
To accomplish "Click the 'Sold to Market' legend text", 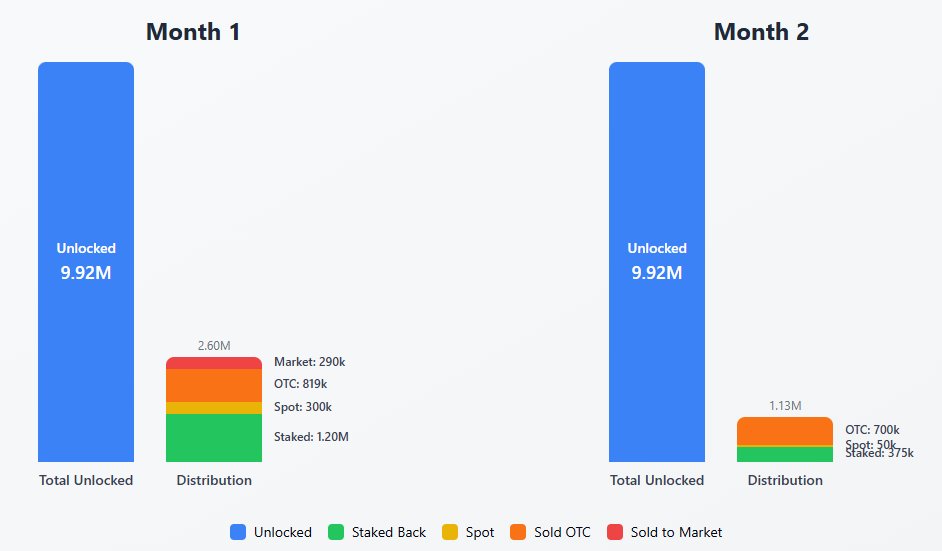I will pyautogui.click(x=676, y=532).
